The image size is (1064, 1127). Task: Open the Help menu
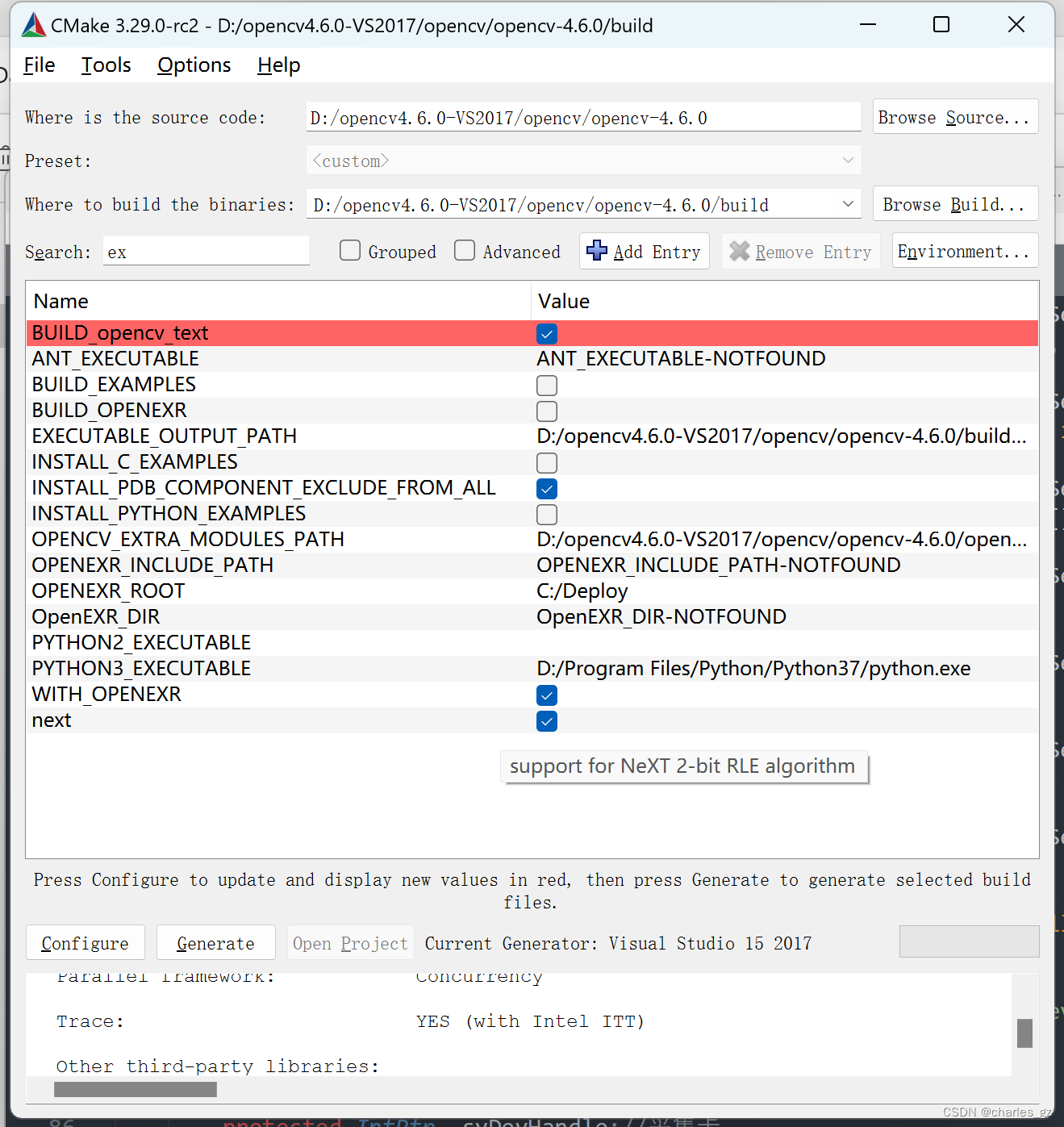[279, 65]
